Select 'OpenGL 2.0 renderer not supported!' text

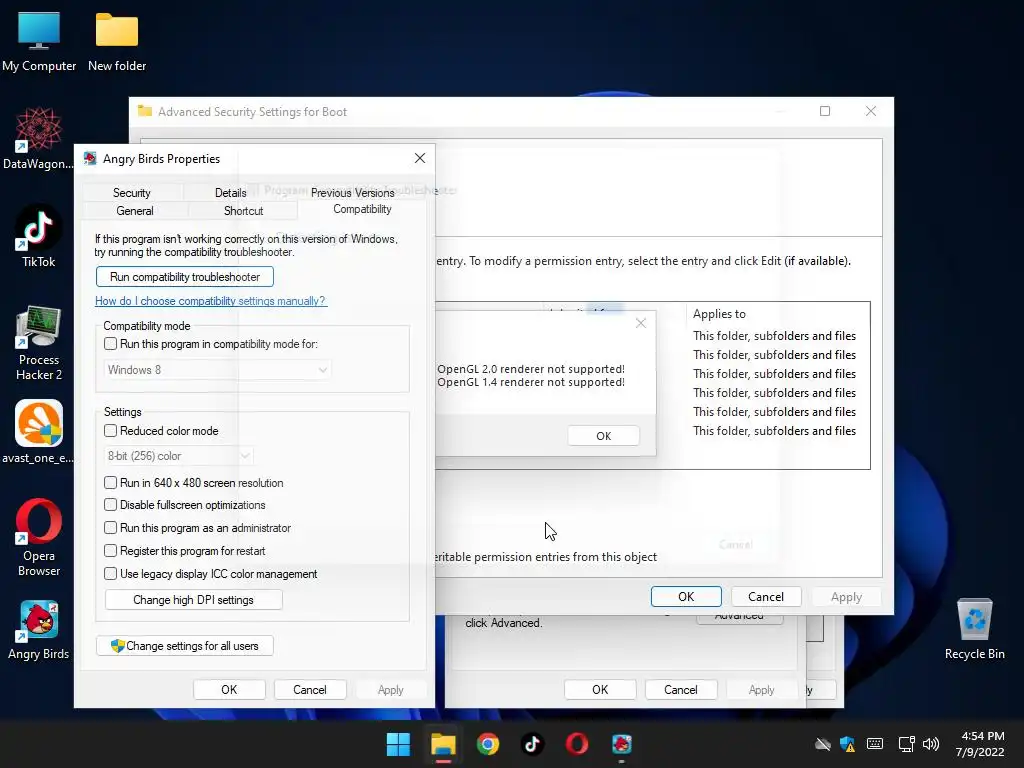point(531,369)
